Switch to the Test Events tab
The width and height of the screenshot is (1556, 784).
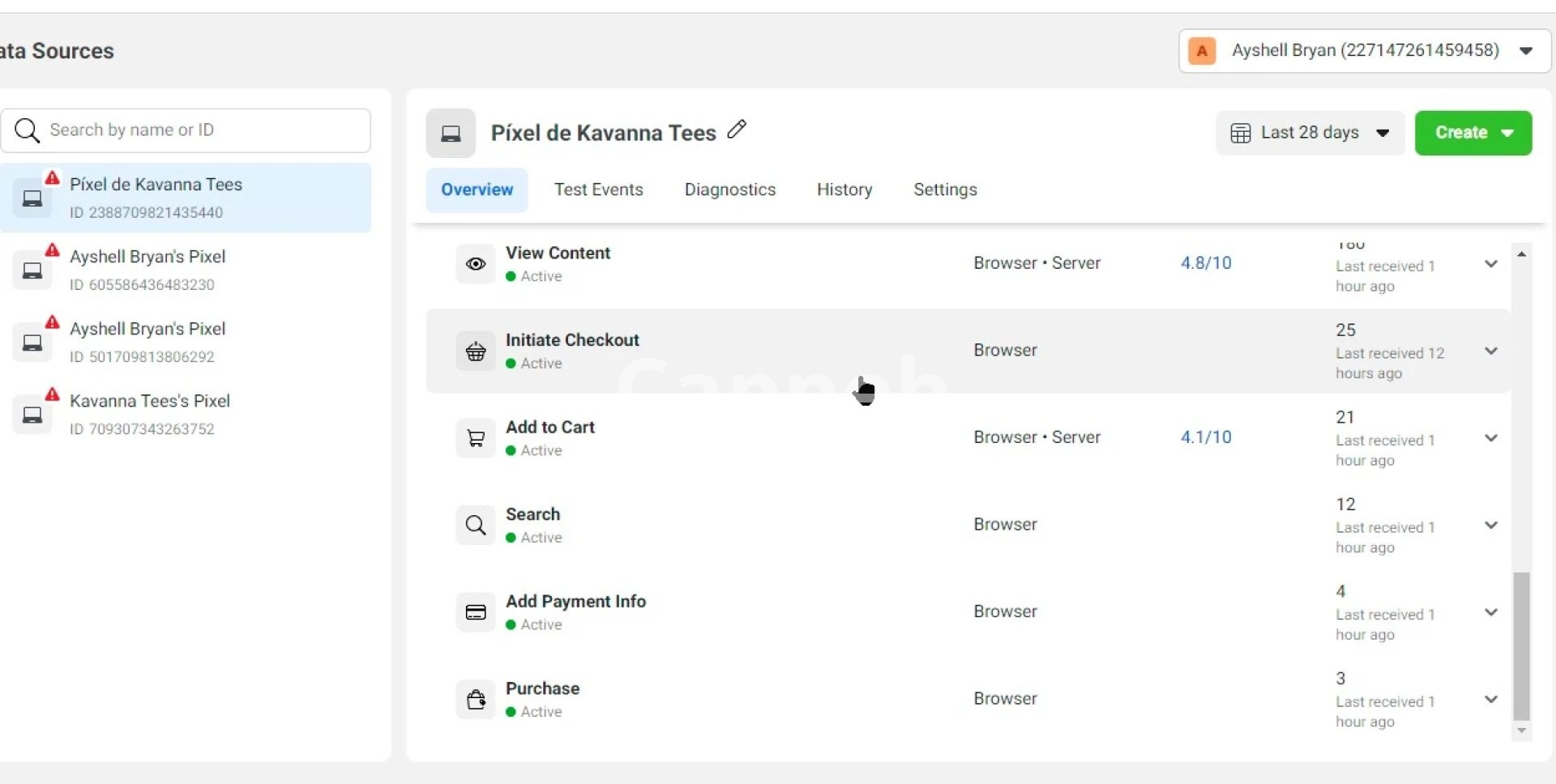598,190
